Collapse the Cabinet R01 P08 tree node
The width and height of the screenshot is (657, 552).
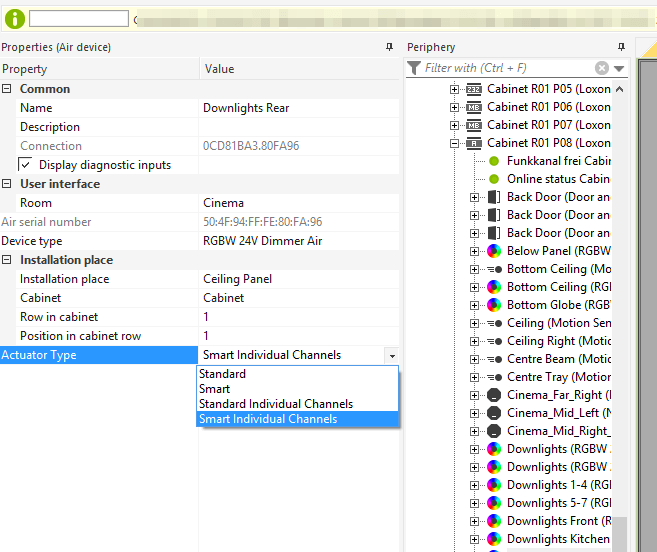coord(456,143)
